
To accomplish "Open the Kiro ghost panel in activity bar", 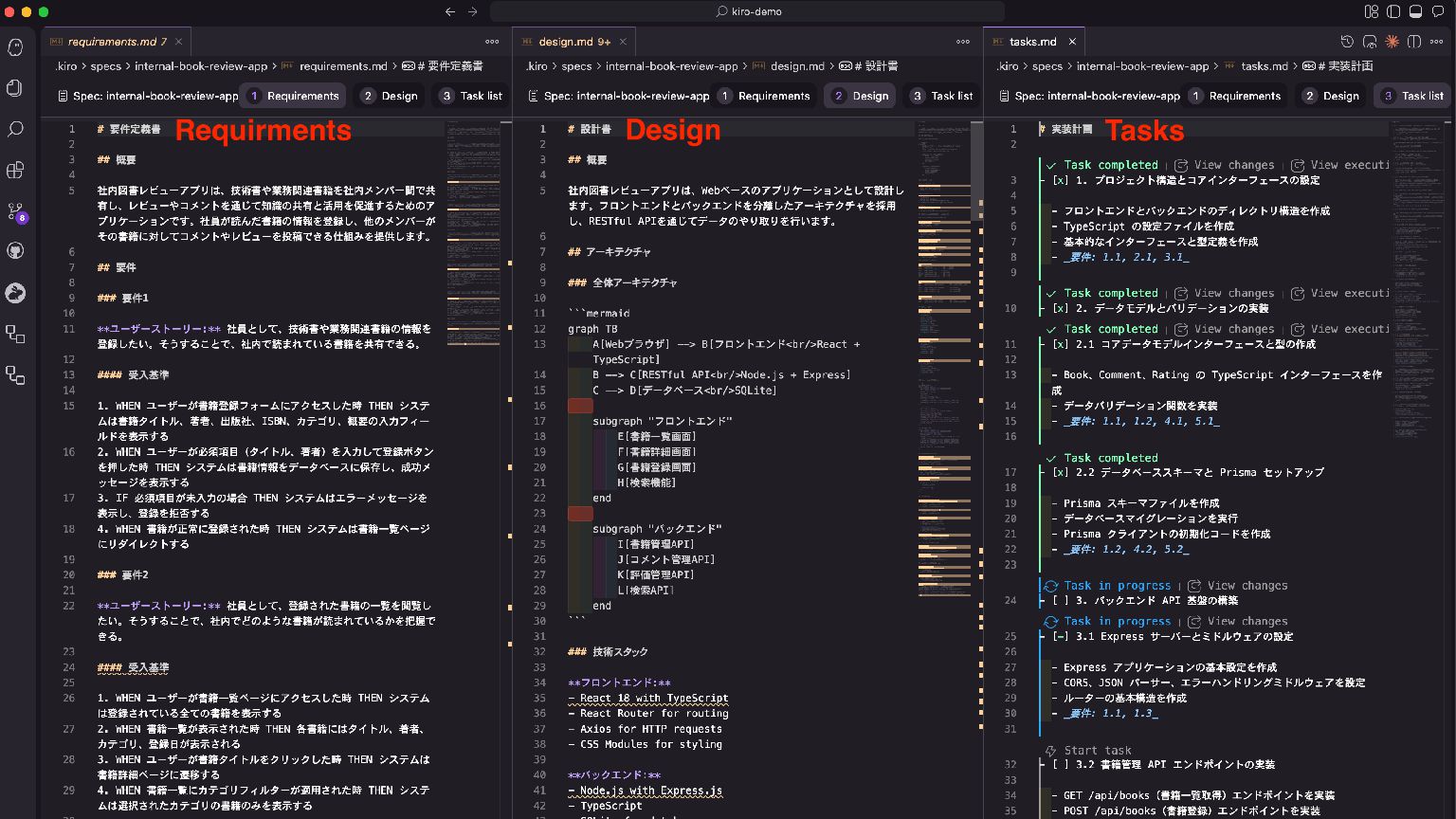I will 15,47.
